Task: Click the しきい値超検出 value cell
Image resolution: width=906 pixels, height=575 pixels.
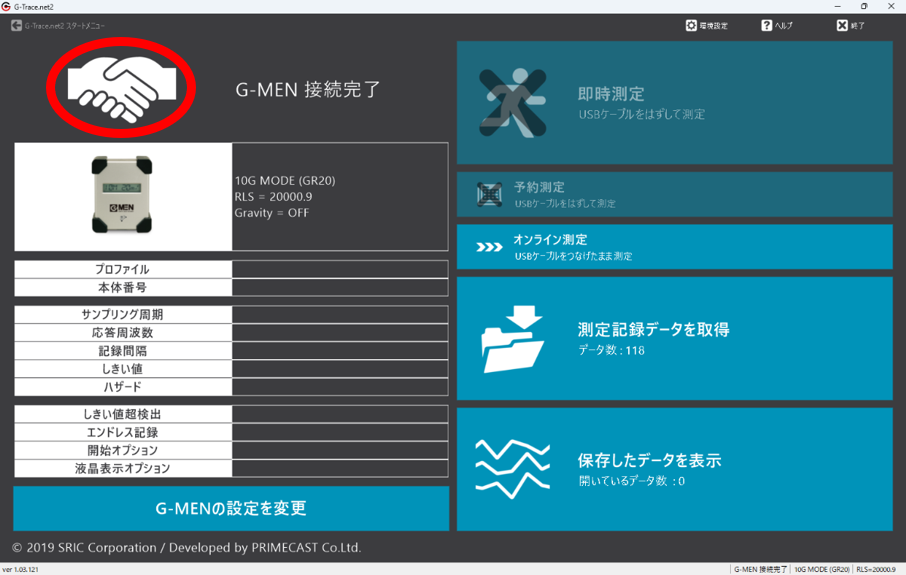Action: point(340,414)
